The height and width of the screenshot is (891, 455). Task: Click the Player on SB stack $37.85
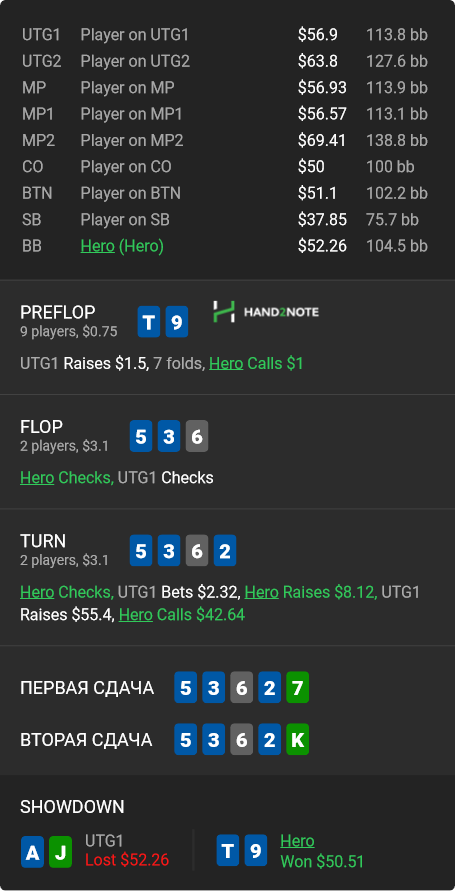coord(322,219)
